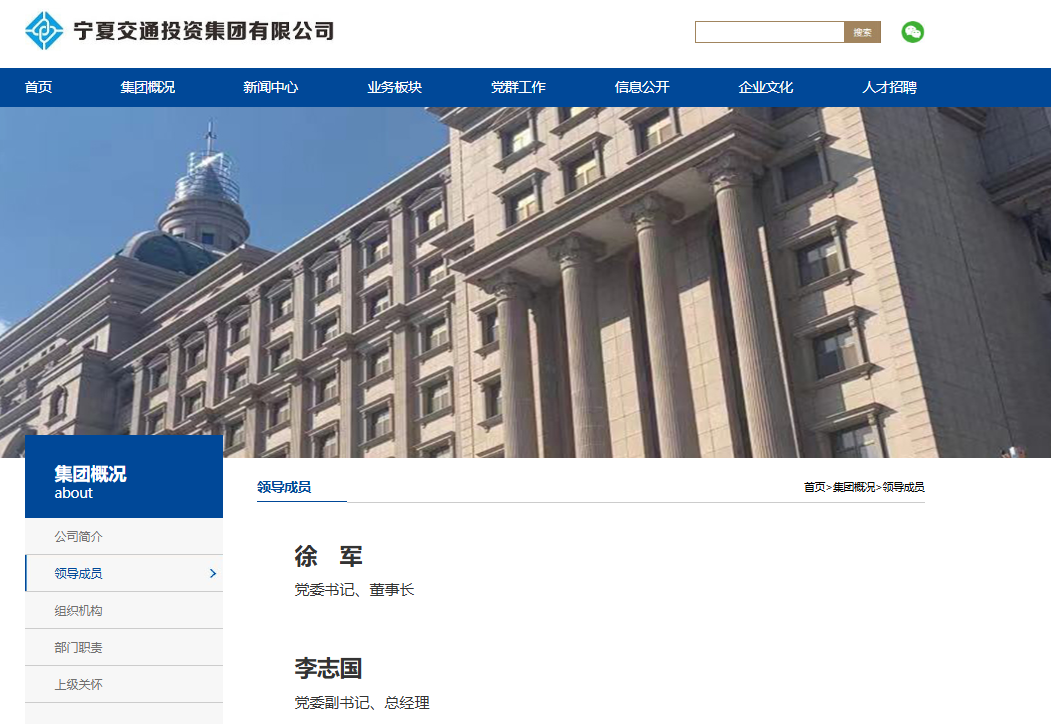Go to 人才招聘 navigation item

point(889,87)
